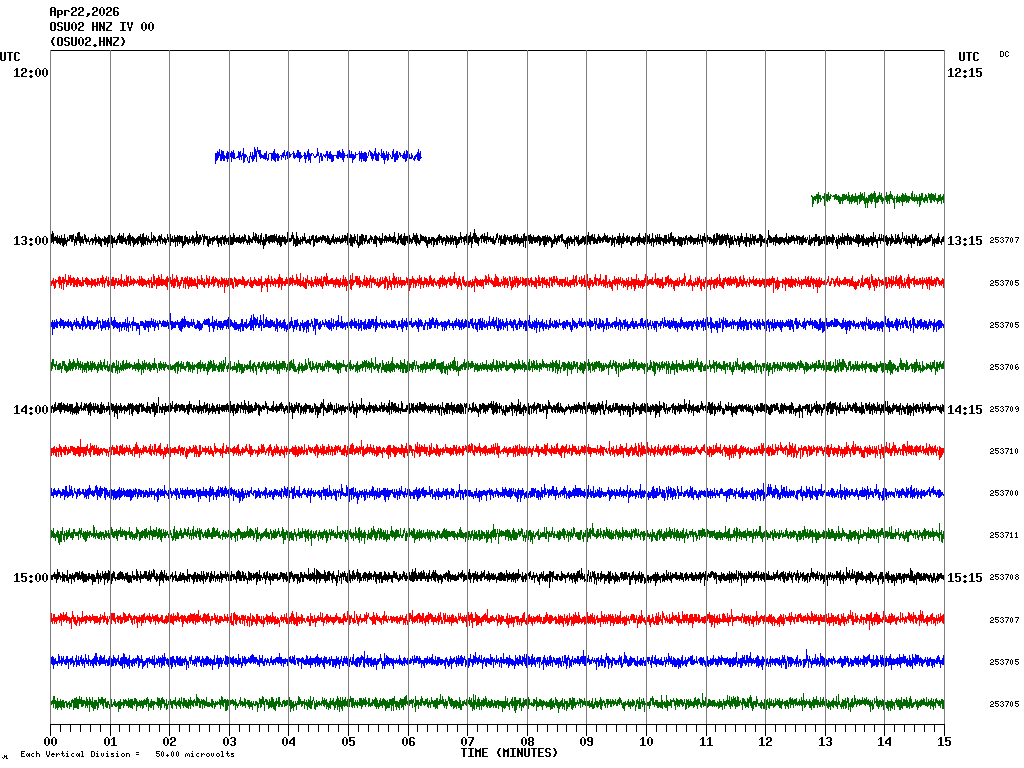Click the 253711 value on the right

pyautogui.click(x=1004, y=536)
